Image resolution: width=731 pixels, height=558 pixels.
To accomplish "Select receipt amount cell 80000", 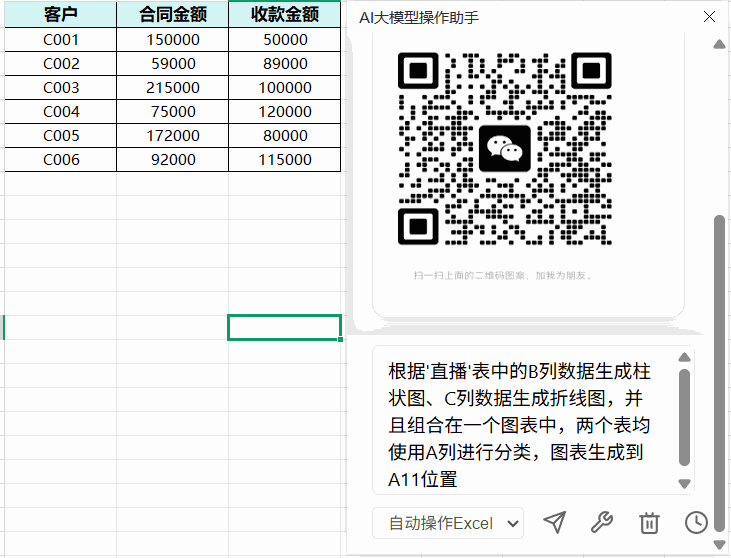I will point(285,136).
